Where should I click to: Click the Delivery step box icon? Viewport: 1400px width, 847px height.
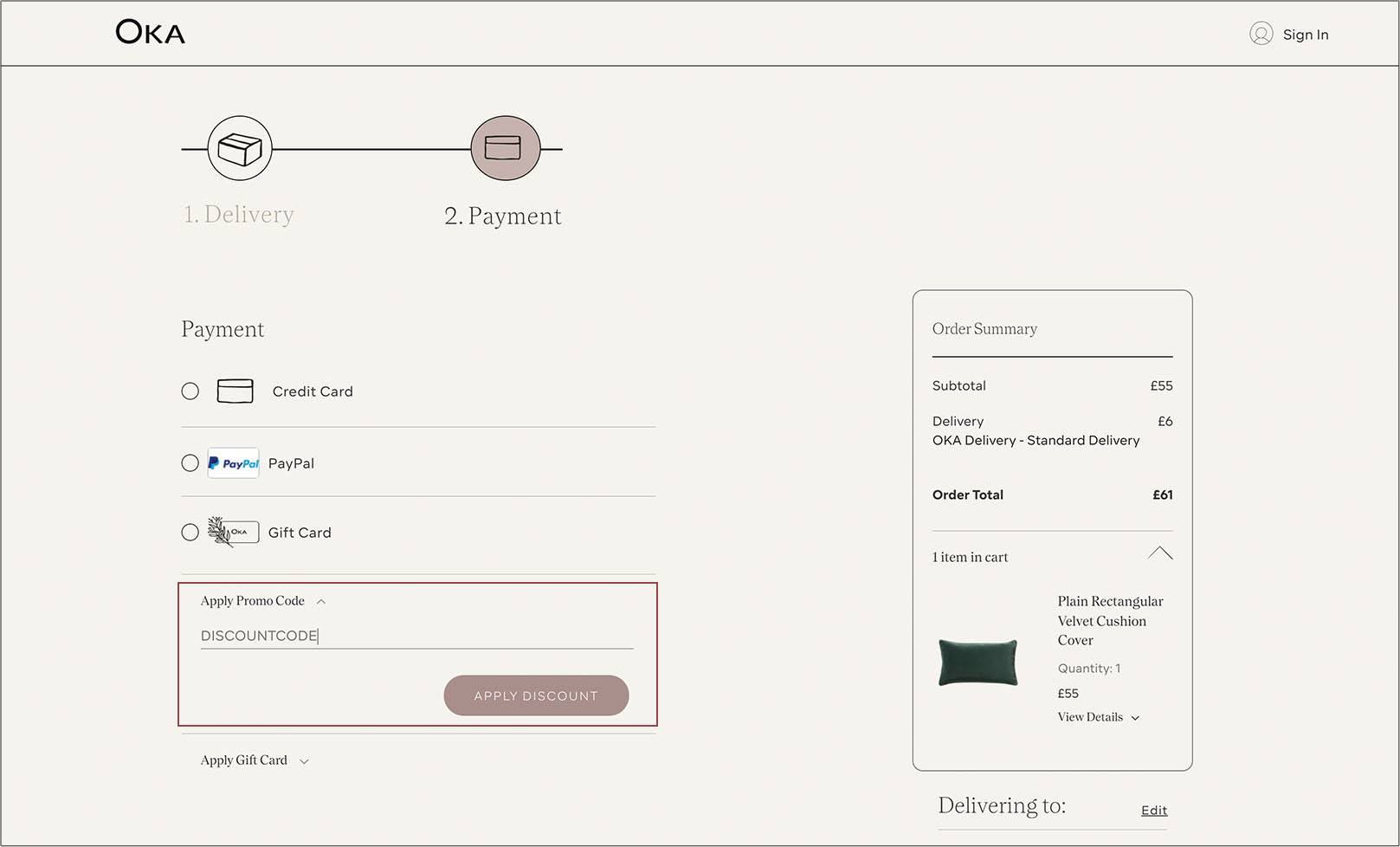(x=240, y=148)
